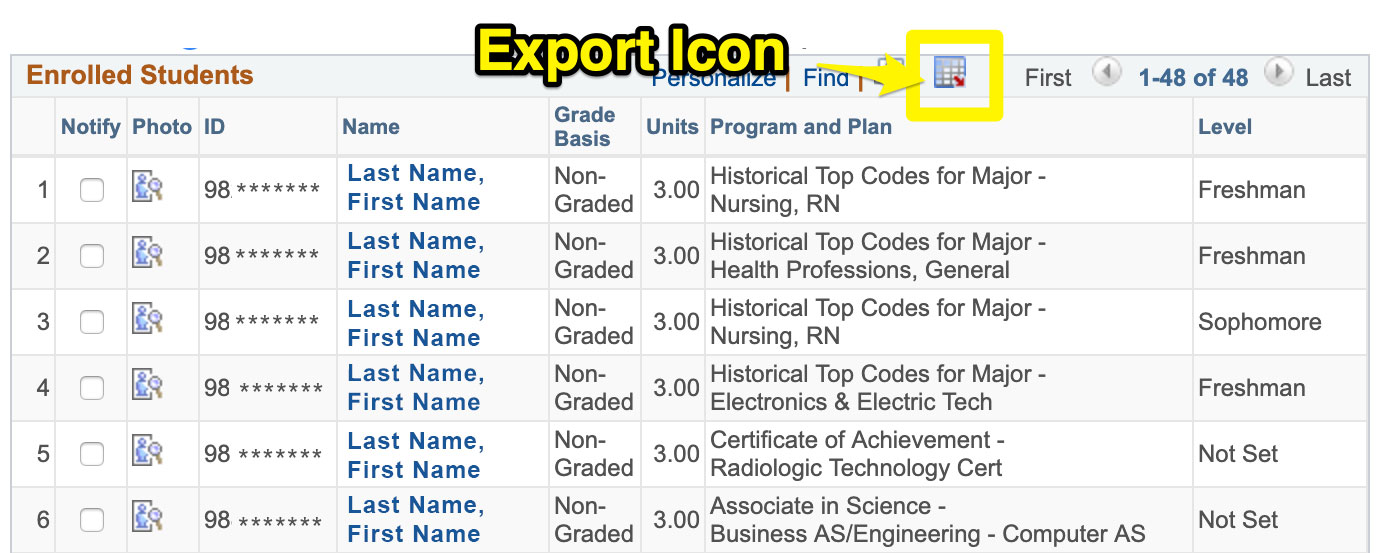The height and width of the screenshot is (553, 1384).
Task: Click the export to spreadsheet icon
Action: click(949, 73)
